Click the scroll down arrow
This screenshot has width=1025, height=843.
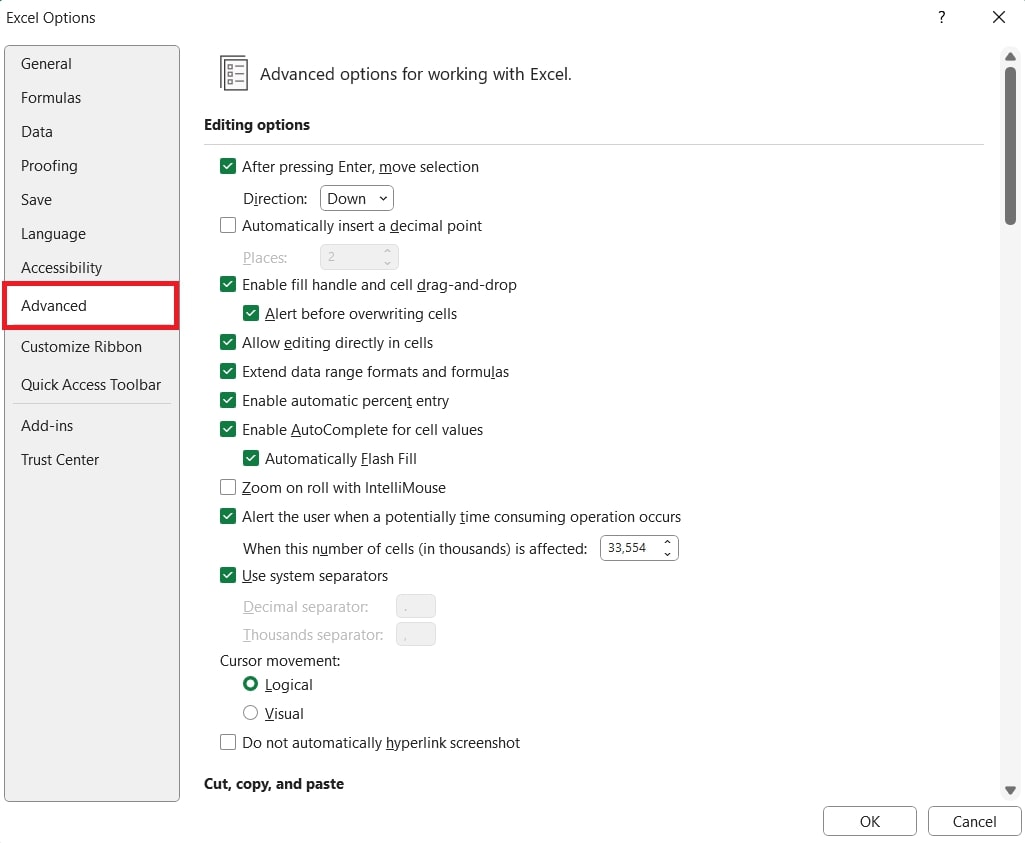(1010, 791)
